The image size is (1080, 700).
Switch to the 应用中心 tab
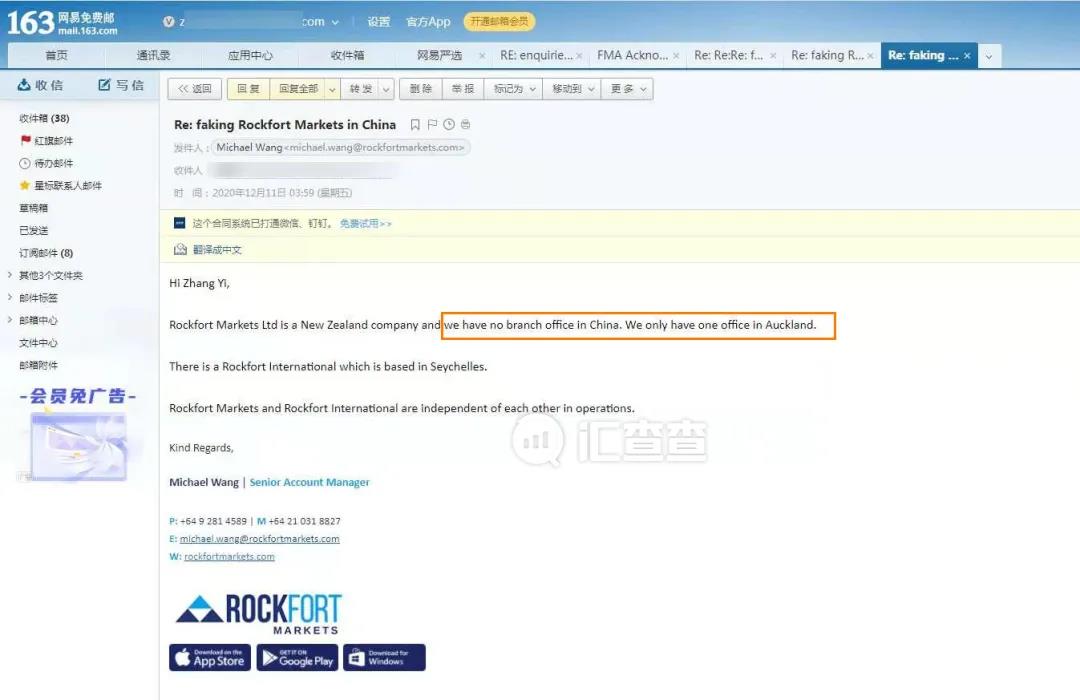tap(250, 56)
